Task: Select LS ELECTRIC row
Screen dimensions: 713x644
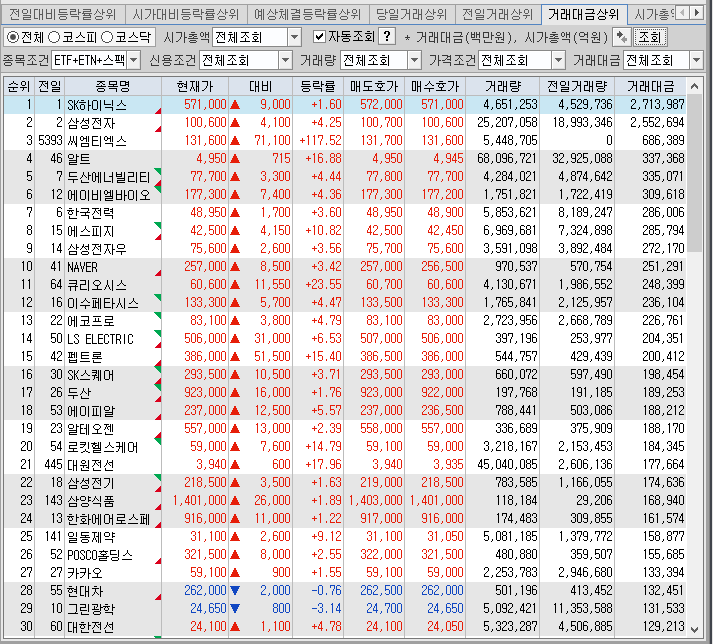Action: pos(345,339)
